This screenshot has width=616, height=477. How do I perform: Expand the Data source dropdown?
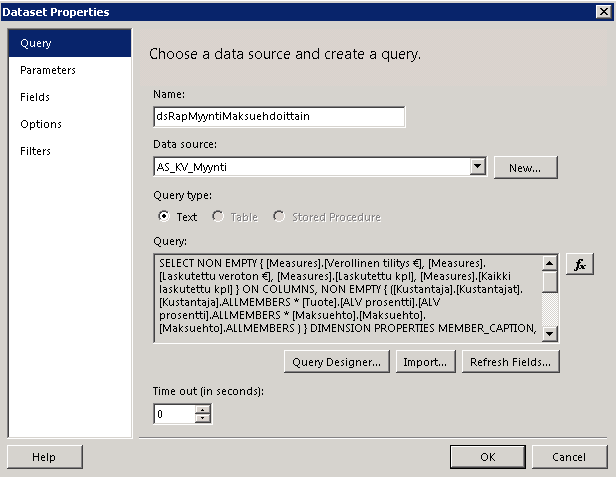pyautogui.click(x=477, y=167)
